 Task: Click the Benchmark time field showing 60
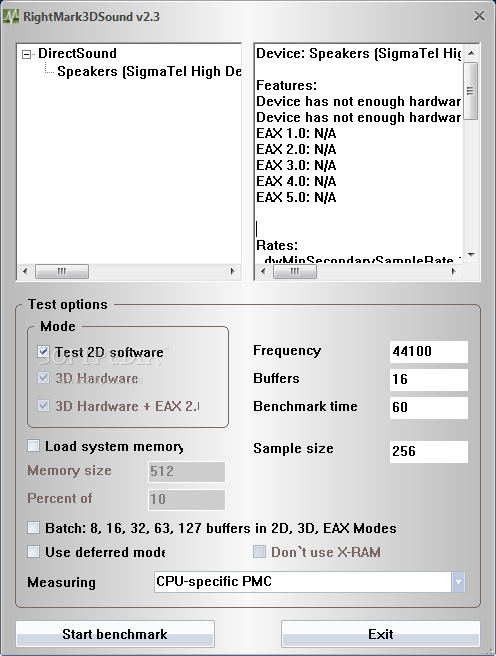[x=429, y=407]
